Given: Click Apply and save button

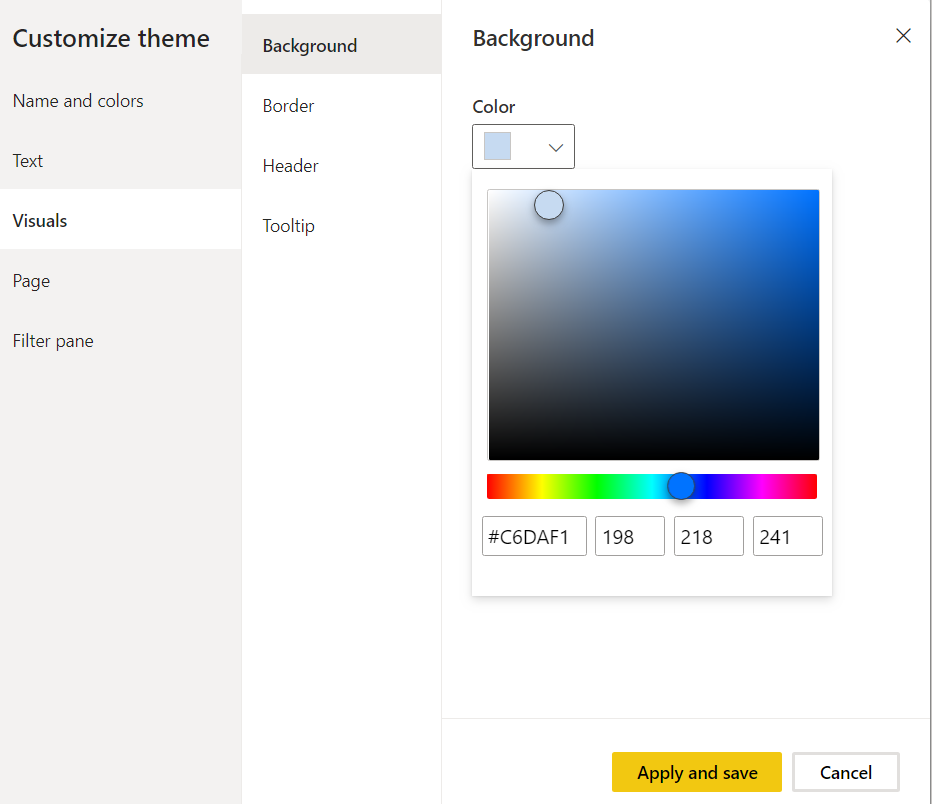Looking at the screenshot, I should pos(697,772).
